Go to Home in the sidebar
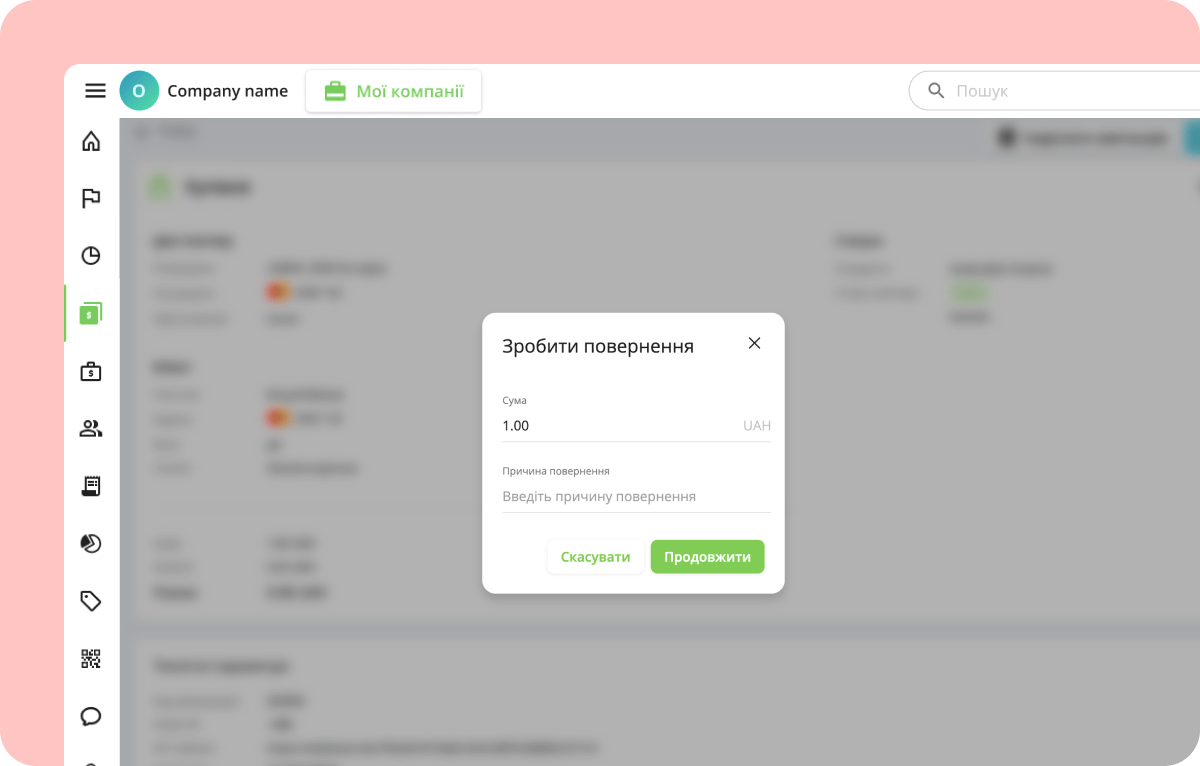Image resolution: width=1200 pixels, height=766 pixels. (91, 141)
